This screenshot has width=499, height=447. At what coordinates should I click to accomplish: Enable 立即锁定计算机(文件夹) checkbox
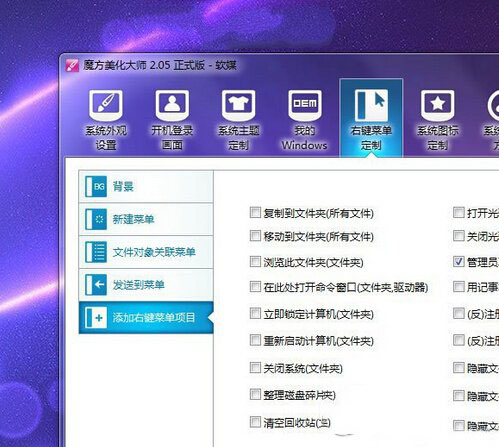pos(255,313)
